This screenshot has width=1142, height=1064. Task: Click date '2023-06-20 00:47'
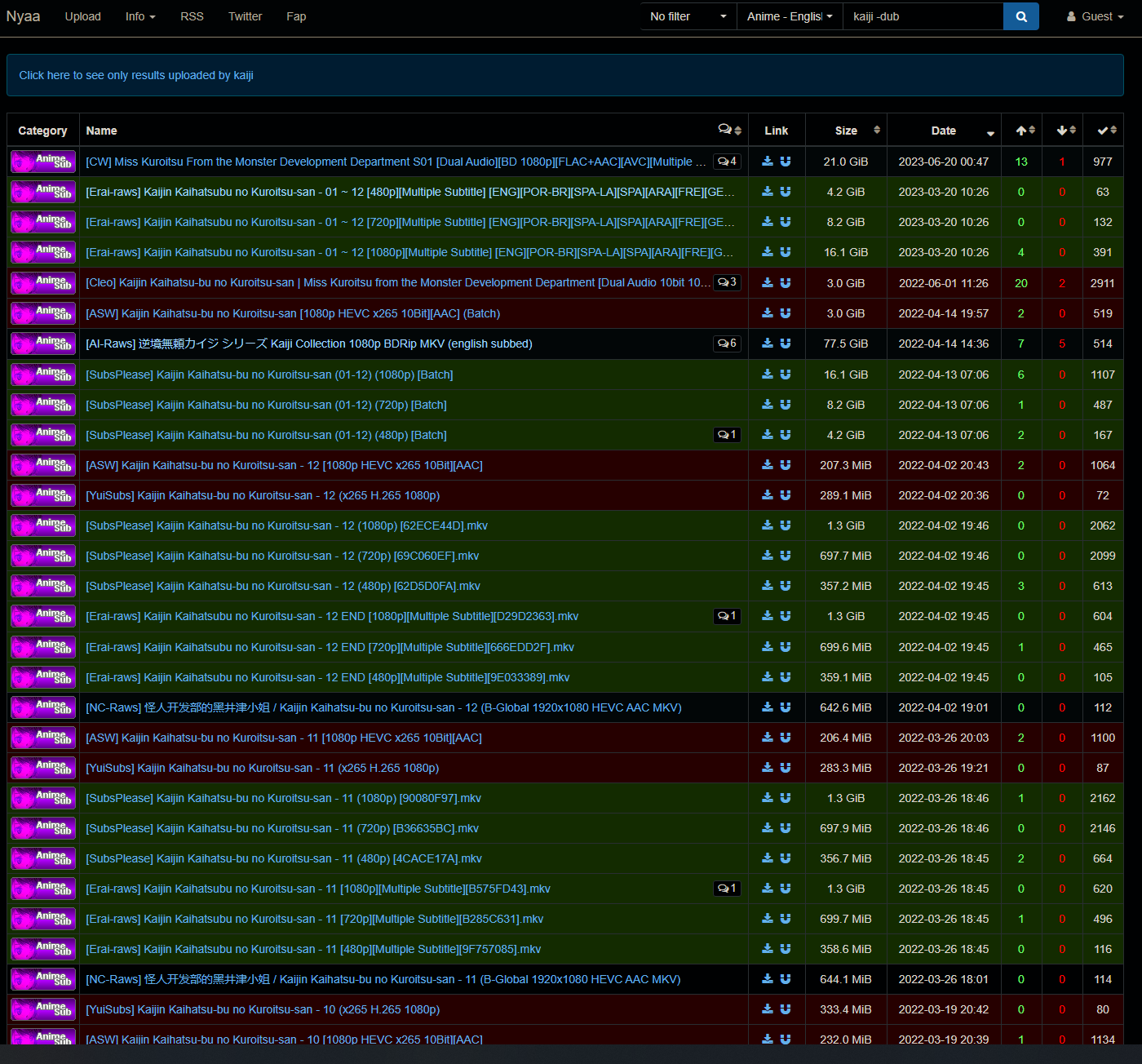[944, 162]
